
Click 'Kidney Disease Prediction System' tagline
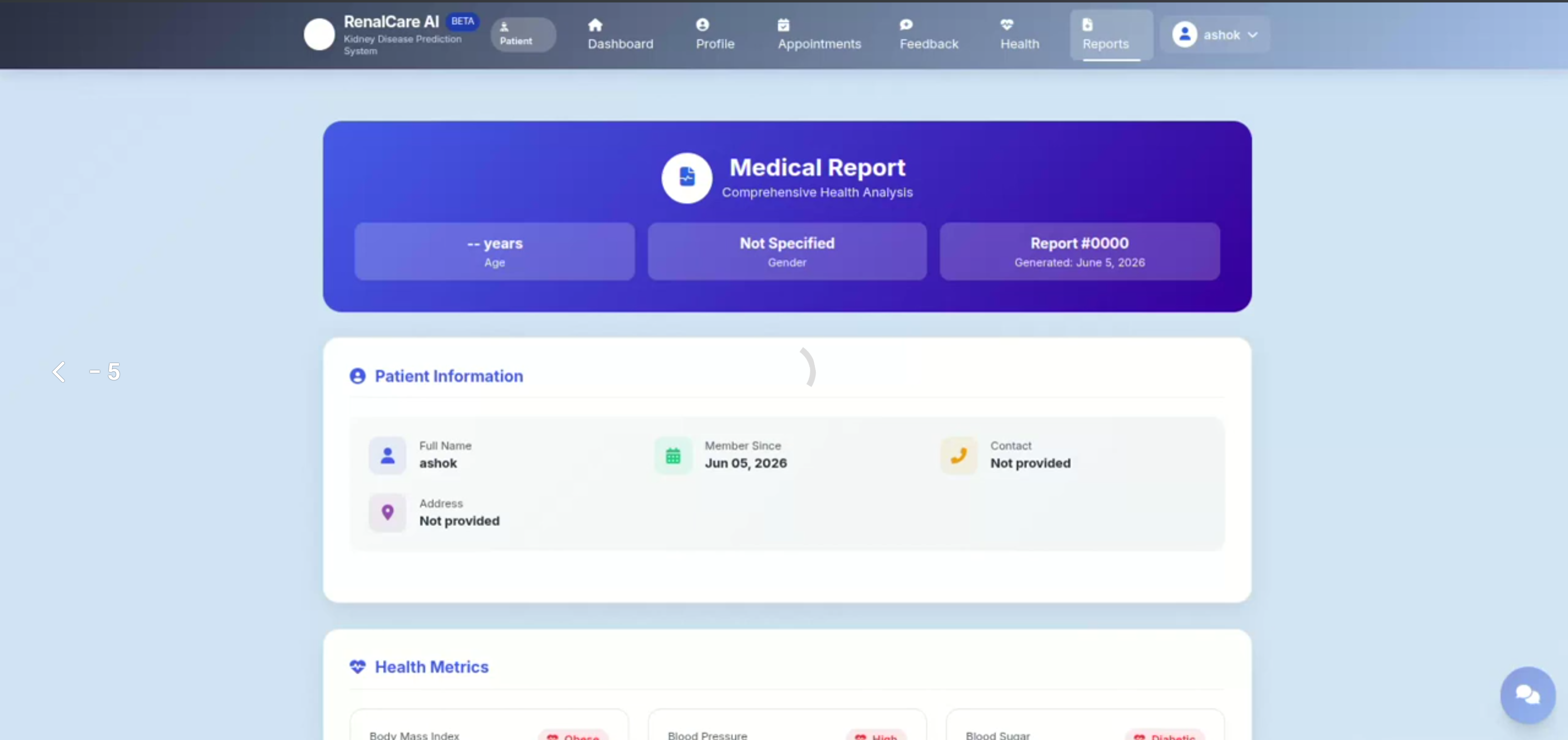(x=402, y=45)
